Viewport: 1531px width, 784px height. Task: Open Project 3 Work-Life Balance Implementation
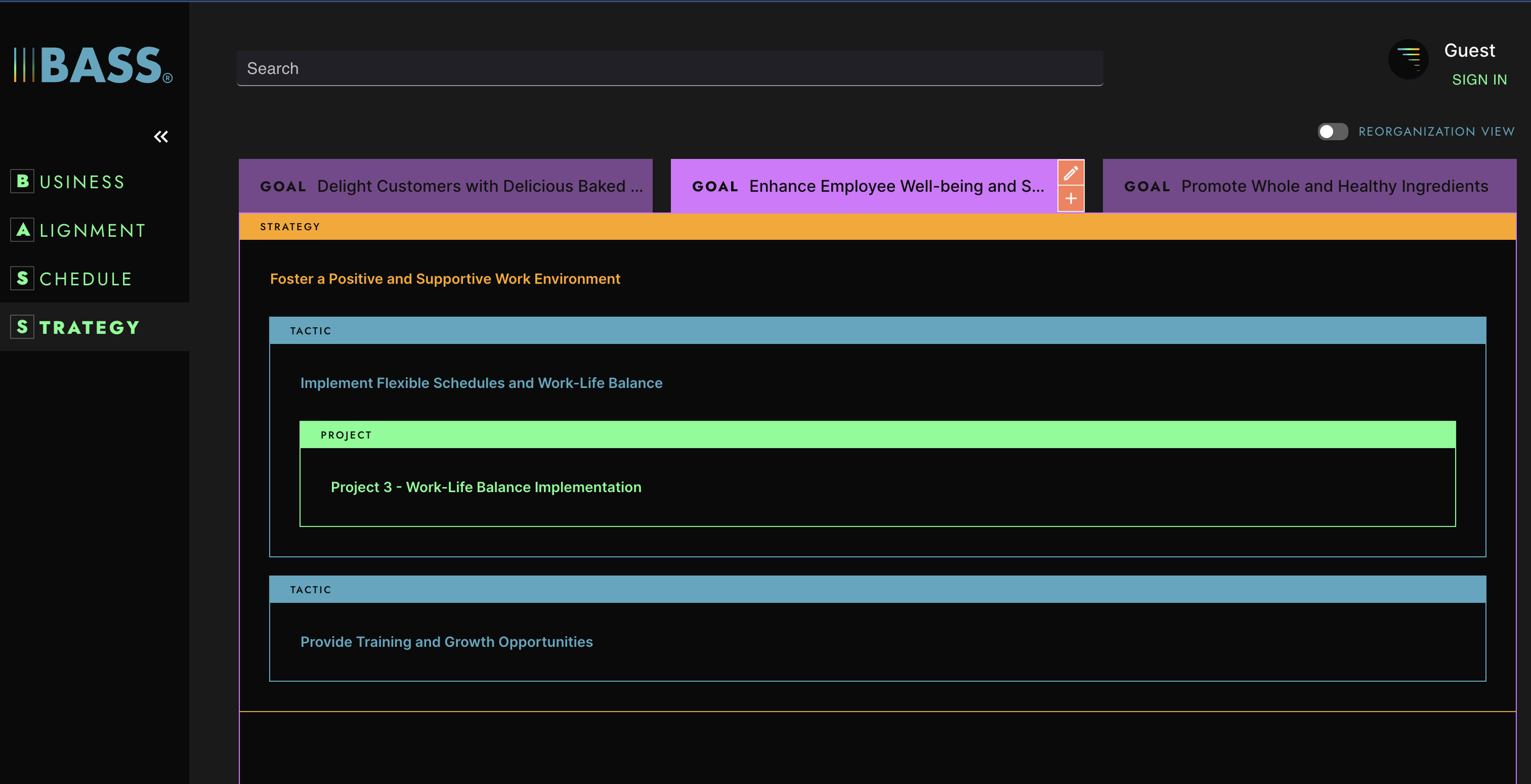(x=486, y=487)
